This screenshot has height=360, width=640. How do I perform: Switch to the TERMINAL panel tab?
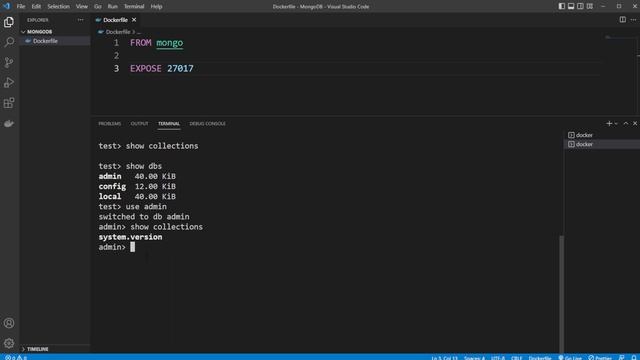[169, 123]
